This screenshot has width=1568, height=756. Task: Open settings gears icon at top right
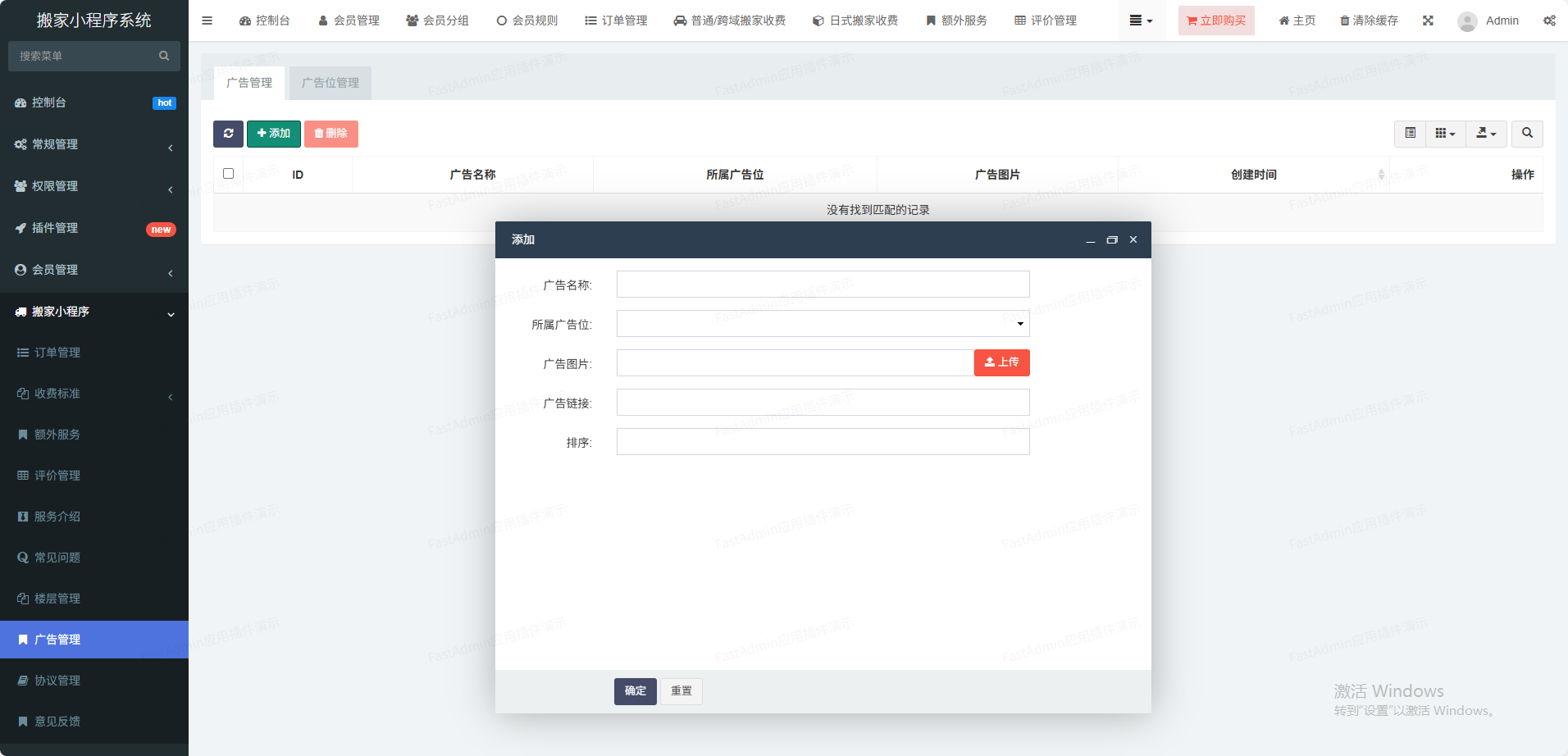[1549, 20]
